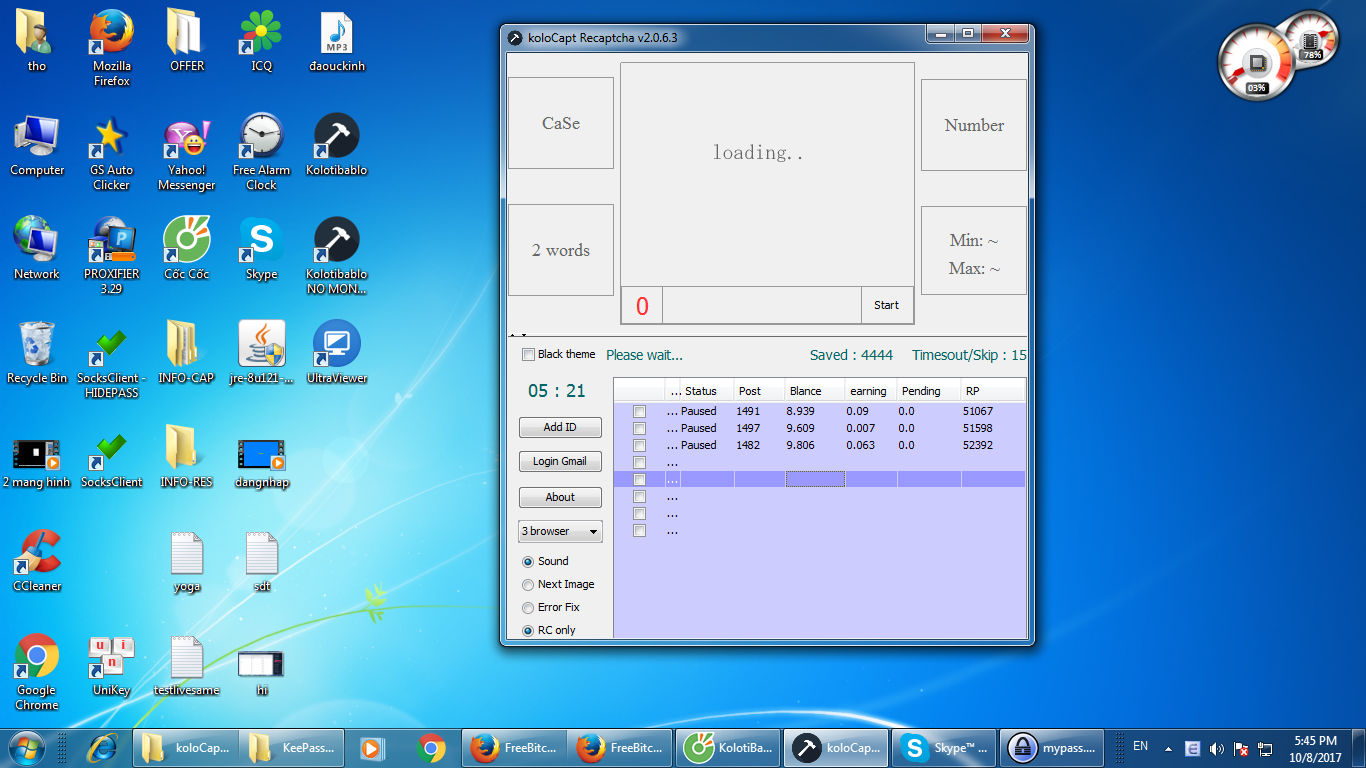Launch the ICQ desktop shortcut

[261, 40]
